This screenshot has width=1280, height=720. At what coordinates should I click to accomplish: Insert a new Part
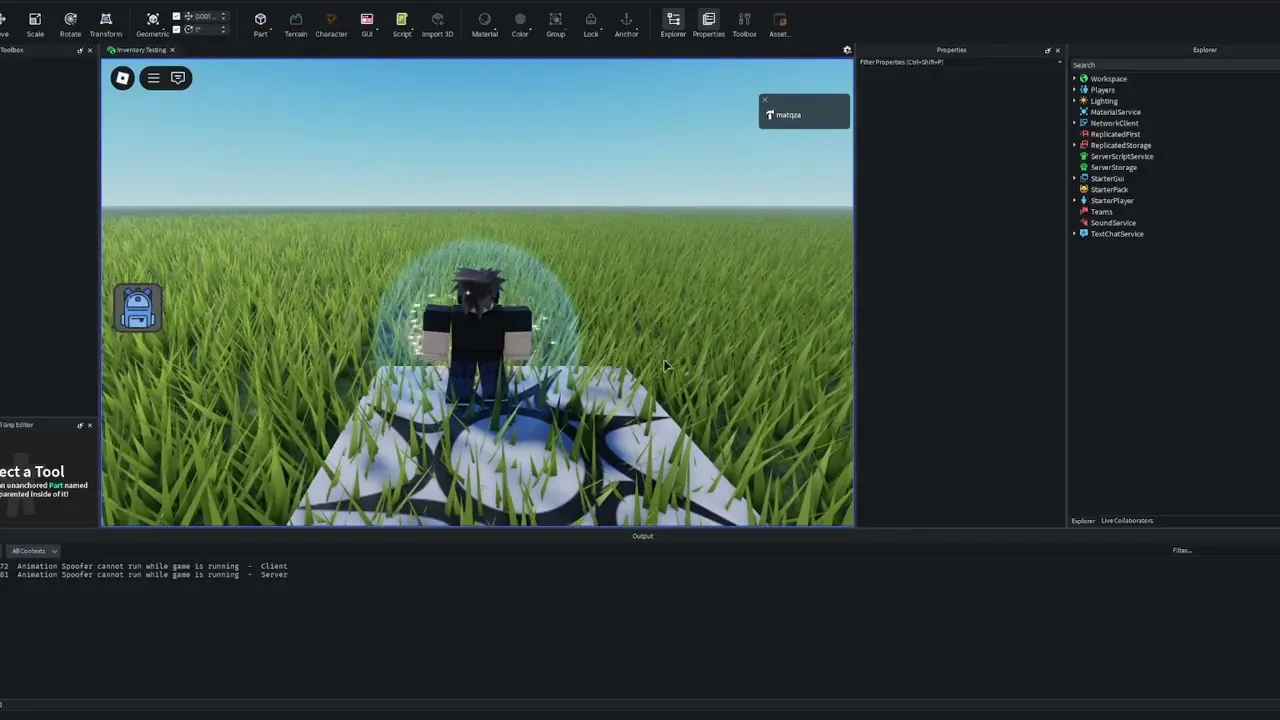click(260, 24)
